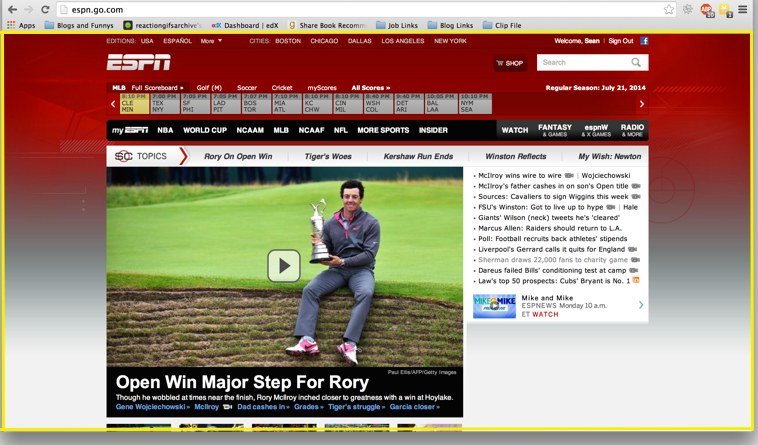Open Clip File bookmark folder
Image resolution: width=758 pixels, height=445 pixels.
point(502,25)
